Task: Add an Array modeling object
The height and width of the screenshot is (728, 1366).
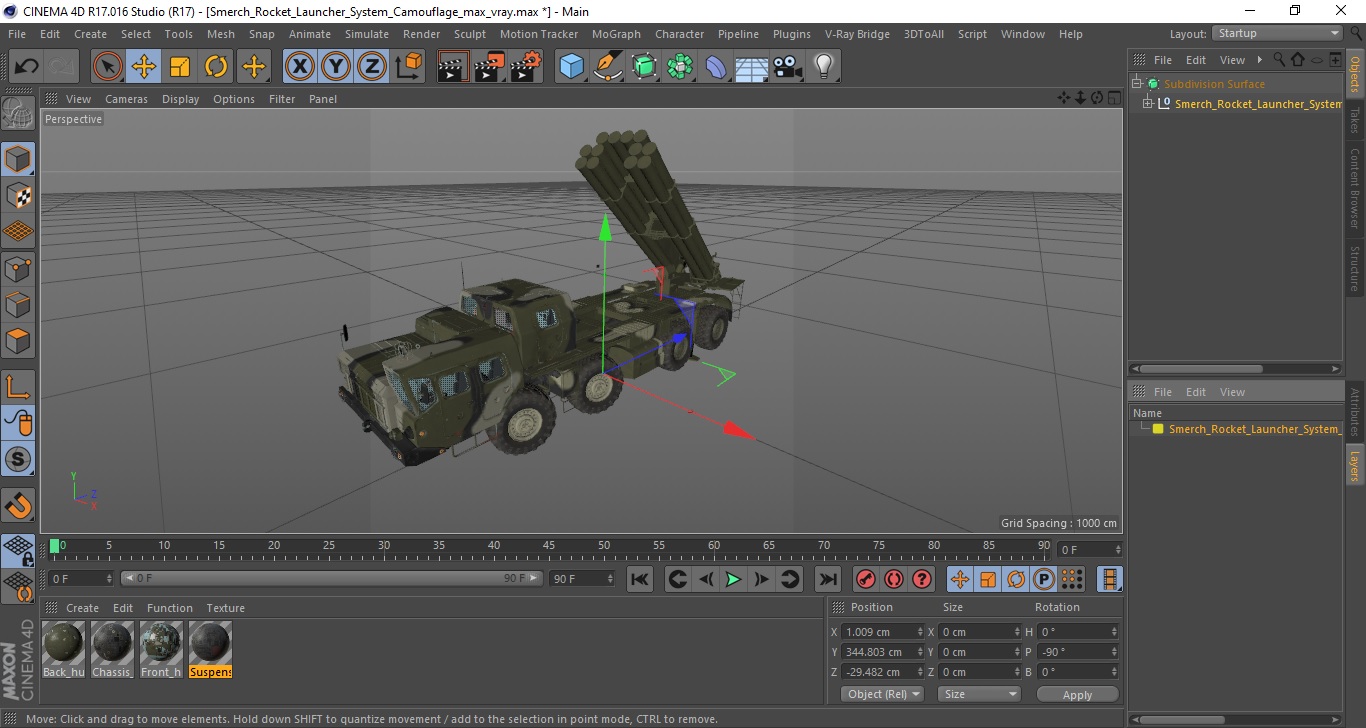Action: pyautogui.click(x=681, y=67)
